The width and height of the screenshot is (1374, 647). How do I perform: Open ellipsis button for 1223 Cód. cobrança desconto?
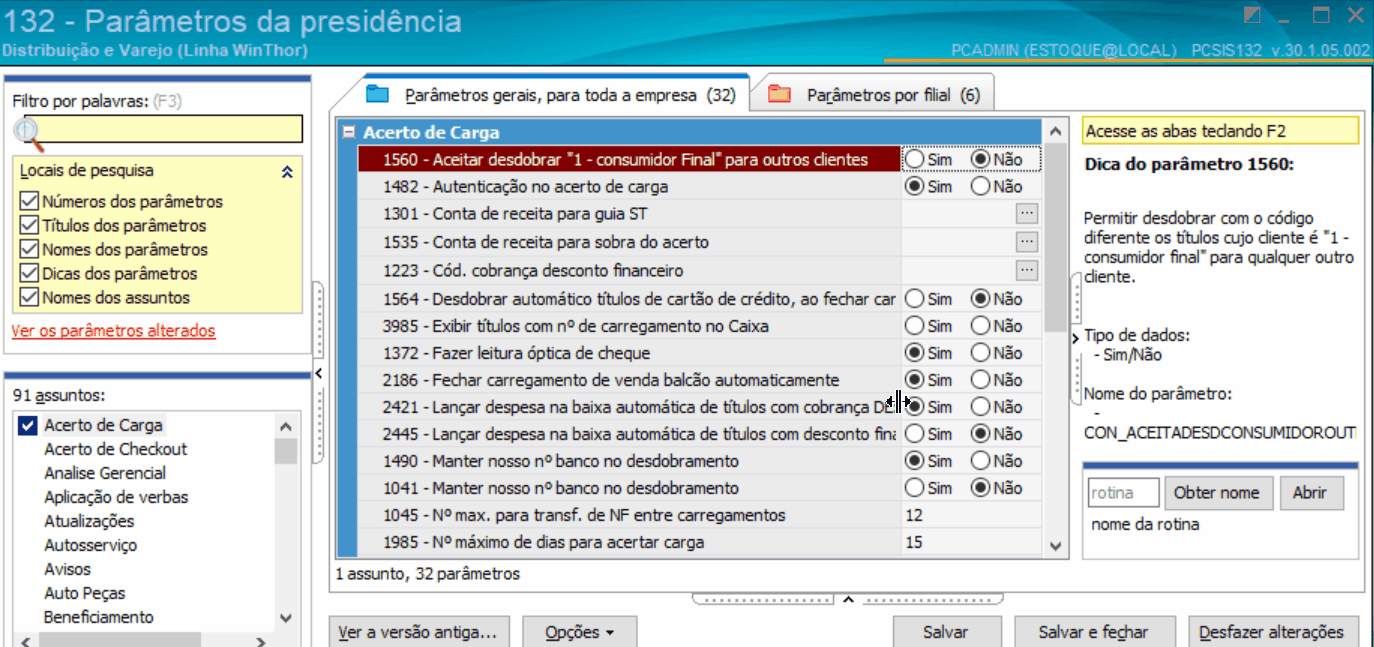click(x=1026, y=270)
